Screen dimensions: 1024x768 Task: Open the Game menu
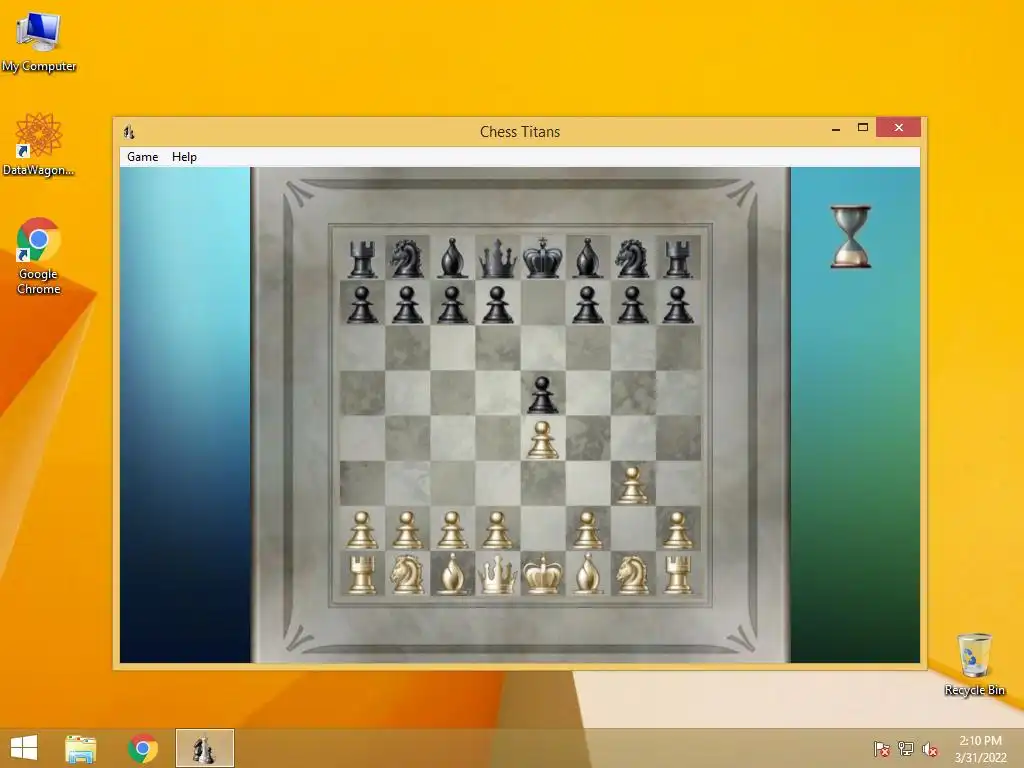(x=142, y=157)
